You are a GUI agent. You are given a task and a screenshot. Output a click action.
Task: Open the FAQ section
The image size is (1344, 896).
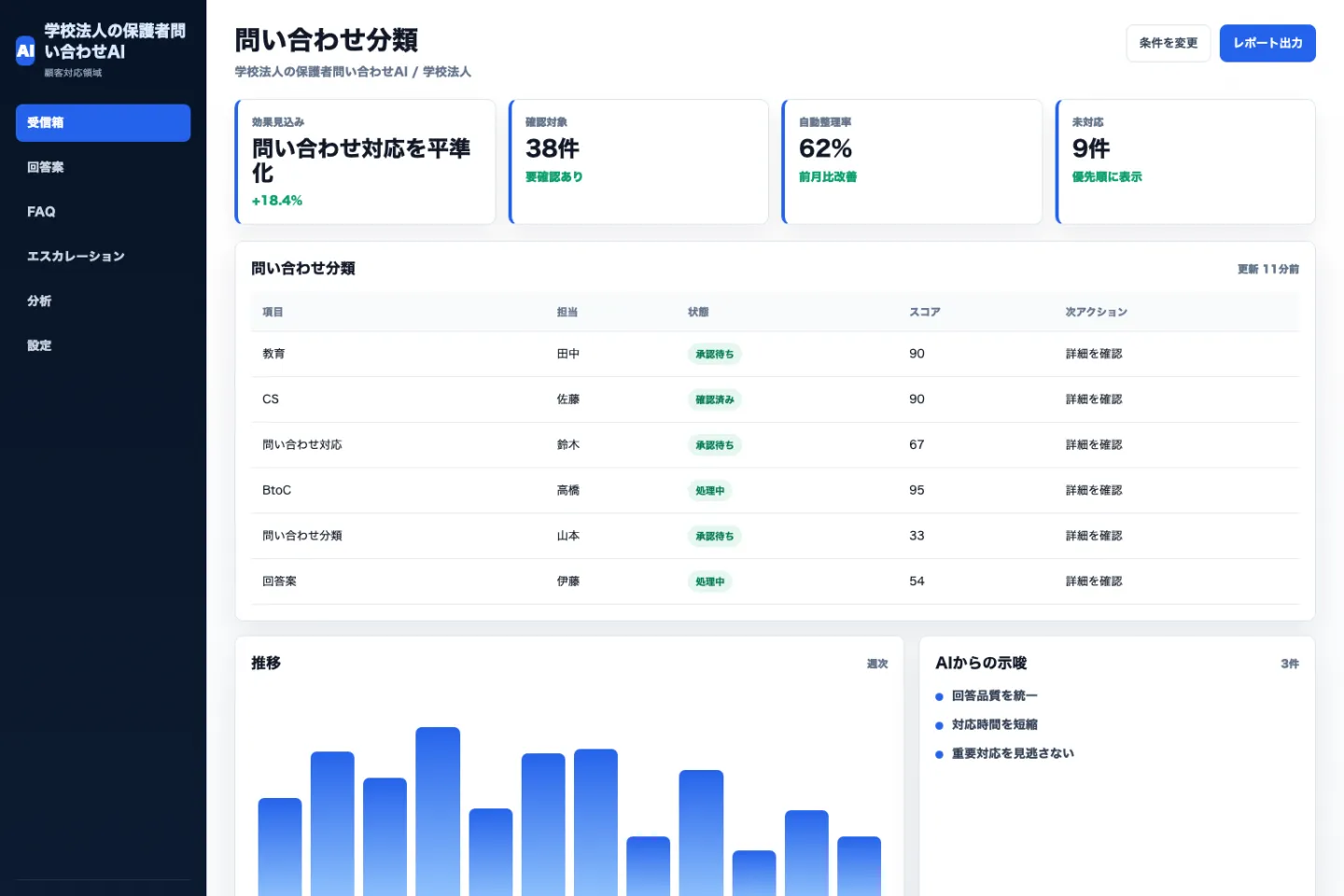103,212
